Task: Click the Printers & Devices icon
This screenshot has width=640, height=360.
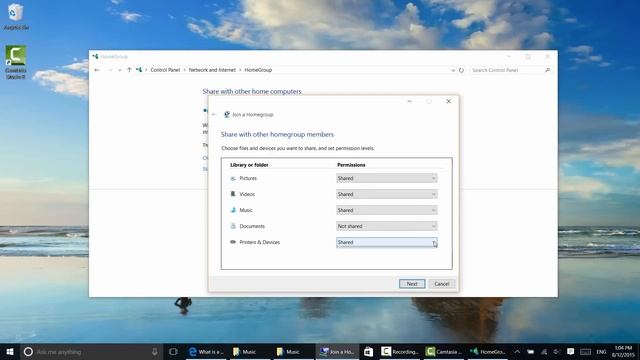Action: coord(233,242)
